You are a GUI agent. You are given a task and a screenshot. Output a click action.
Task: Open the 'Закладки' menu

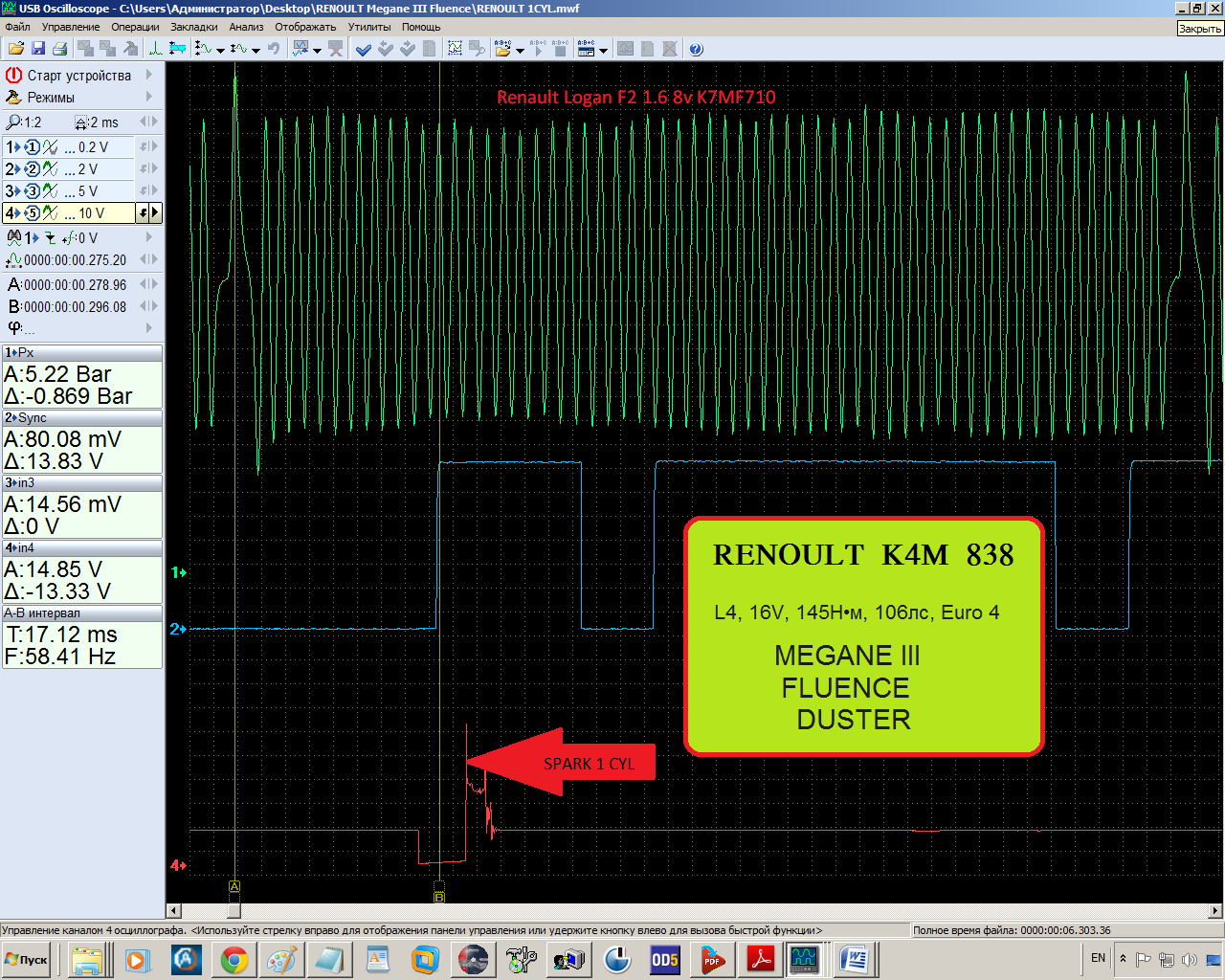click(x=194, y=27)
